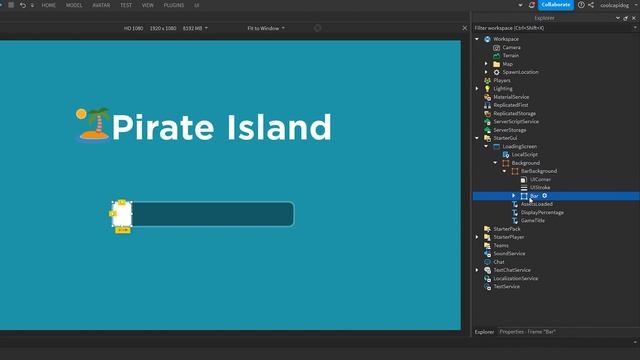Select the DisplayPercentage row
This screenshot has width=640, height=360.
pyautogui.click(x=556, y=212)
